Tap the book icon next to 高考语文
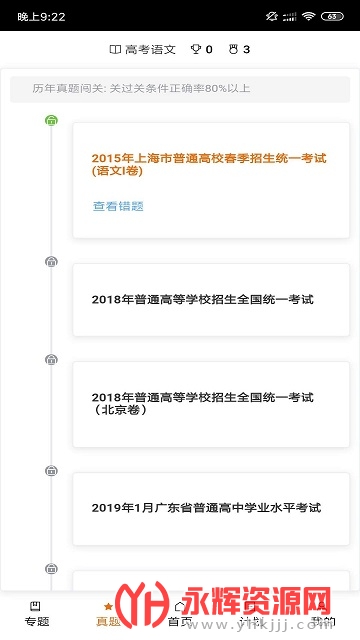Viewport: 360px width, 640px height. tap(116, 49)
